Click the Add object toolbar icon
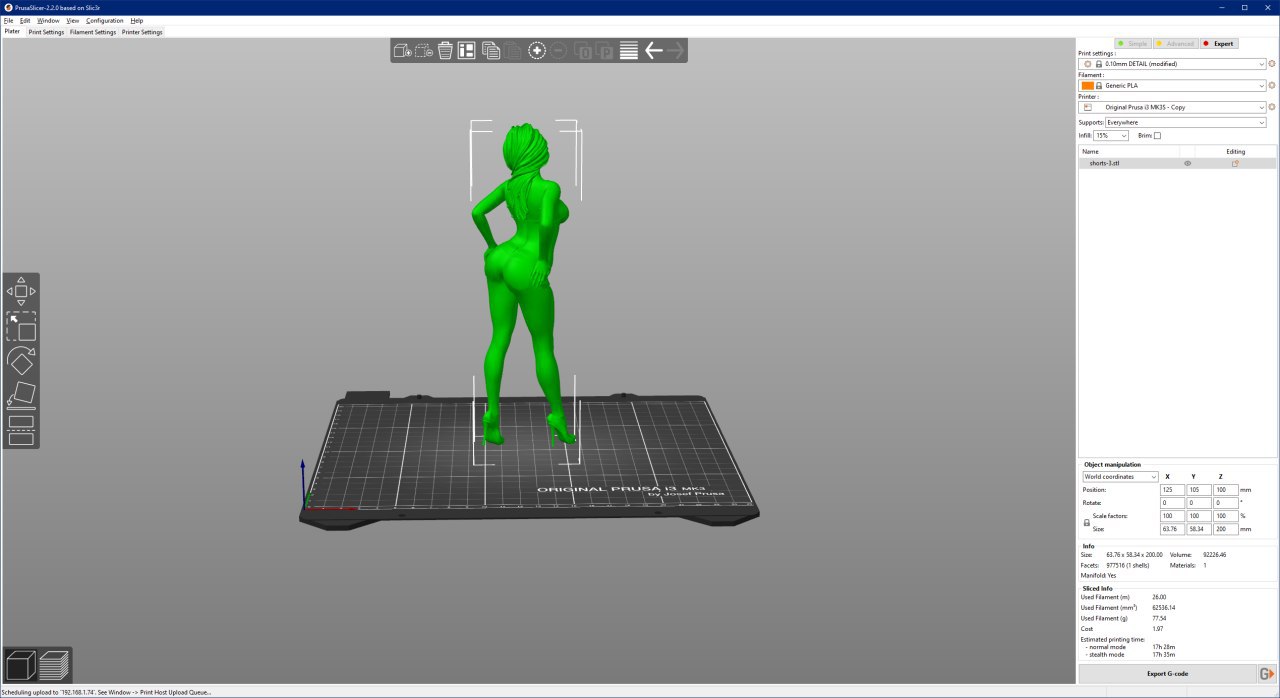Screen dimensions: 1280x698 click(x=402, y=50)
